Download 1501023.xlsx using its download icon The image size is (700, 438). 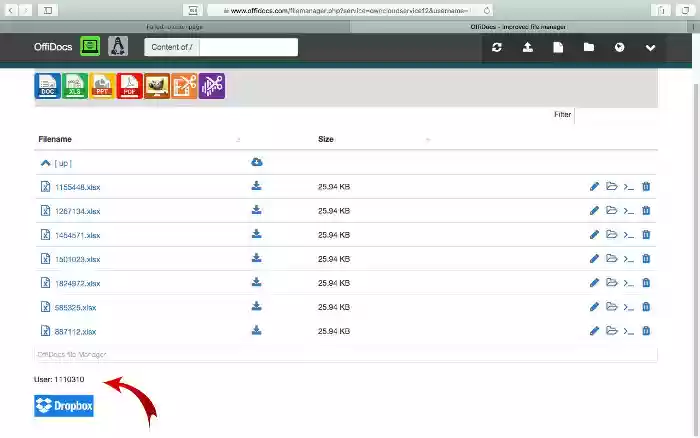click(256, 258)
